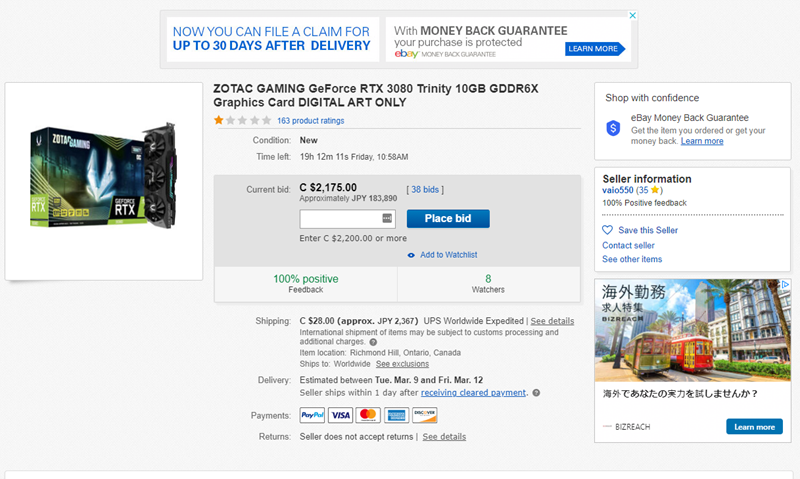The height and width of the screenshot is (479, 800).
Task: Click the Mastercard payment icon
Action: click(368, 415)
